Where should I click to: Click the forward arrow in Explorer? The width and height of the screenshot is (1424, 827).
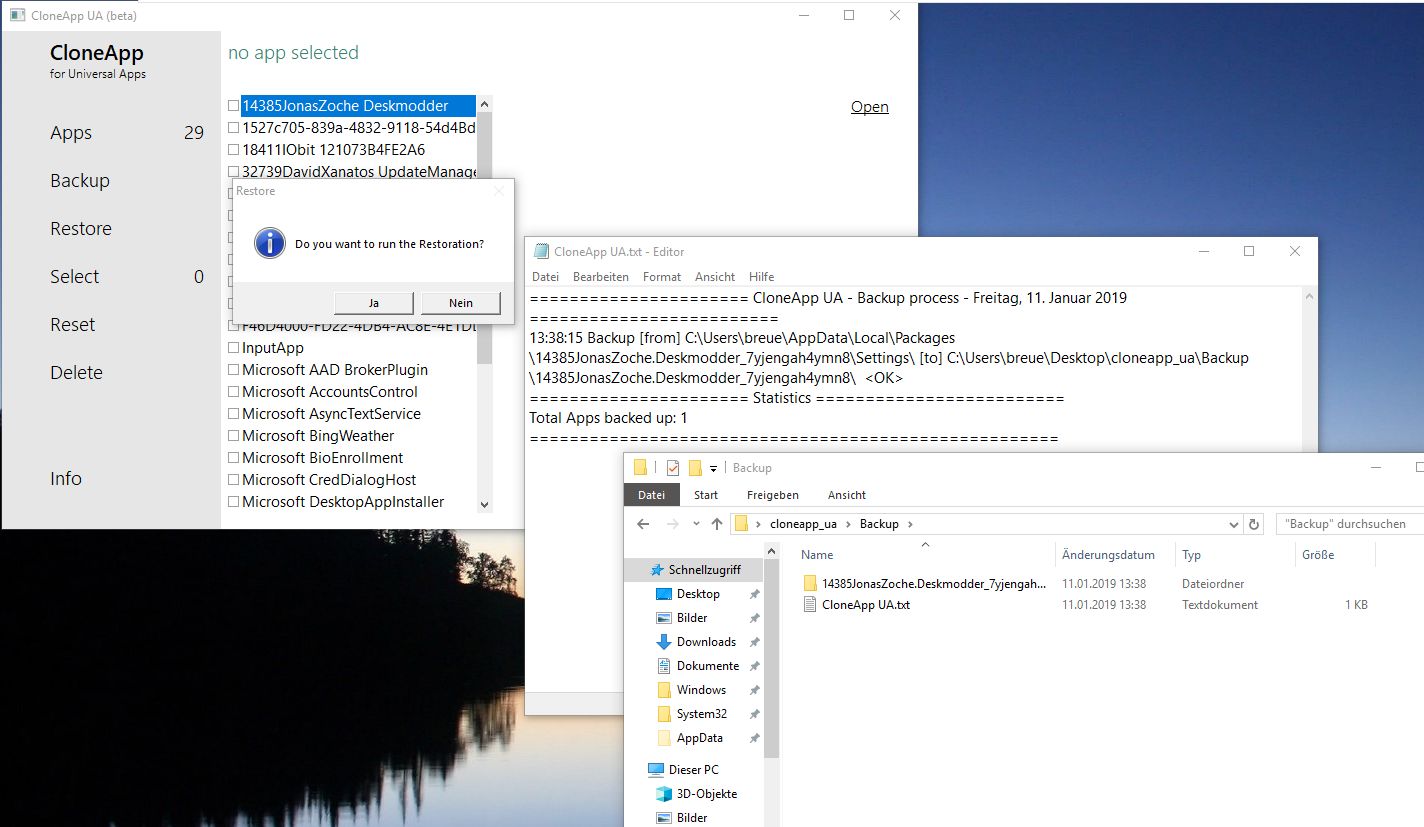[673, 524]
